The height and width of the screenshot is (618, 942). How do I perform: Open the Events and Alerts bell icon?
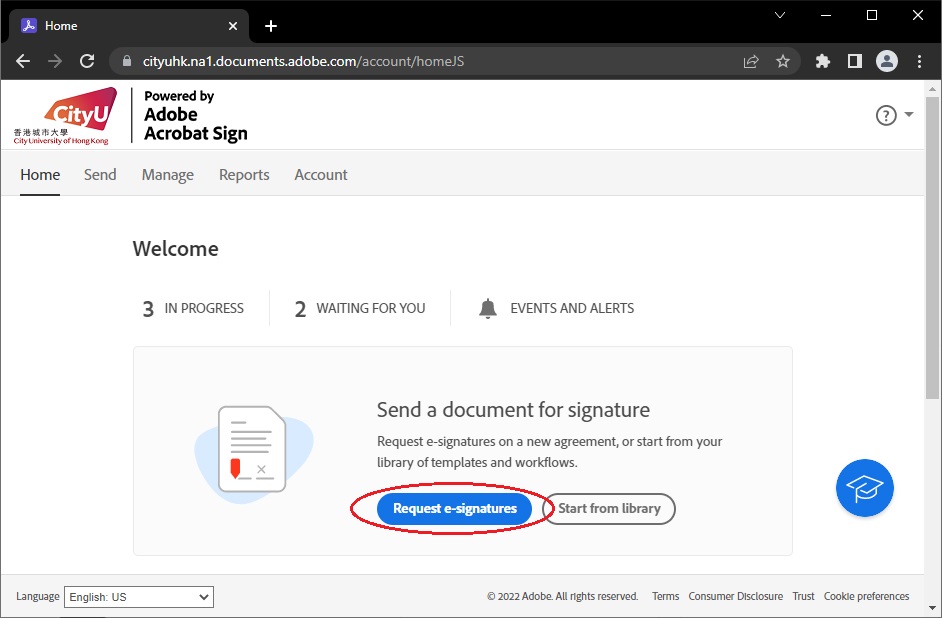488,308
